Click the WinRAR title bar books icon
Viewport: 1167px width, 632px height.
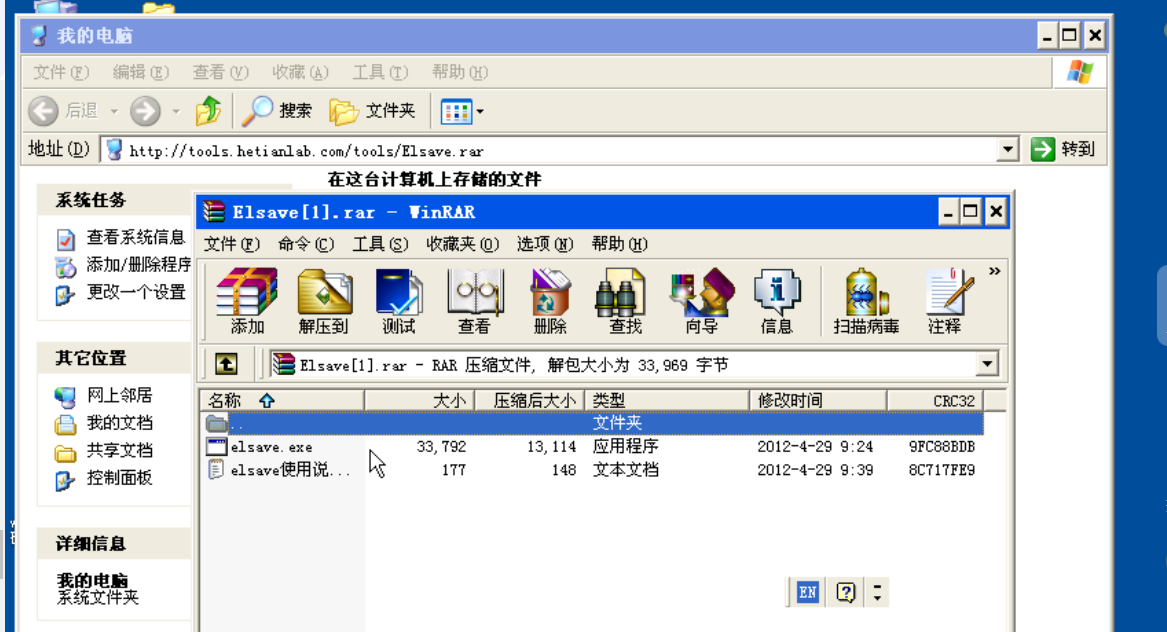pyautogui.click(x=214, y=212)
